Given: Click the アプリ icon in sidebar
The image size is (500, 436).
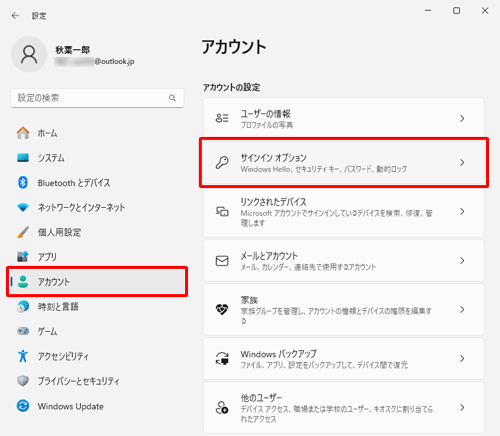Looking at the screenshot, I should pyautogui.click(x=23, y=257).
